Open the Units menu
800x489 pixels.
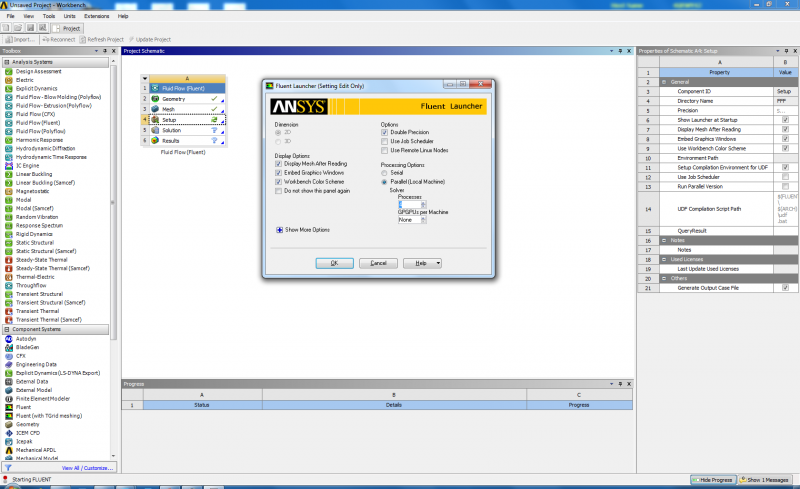[x=69, y=16]
